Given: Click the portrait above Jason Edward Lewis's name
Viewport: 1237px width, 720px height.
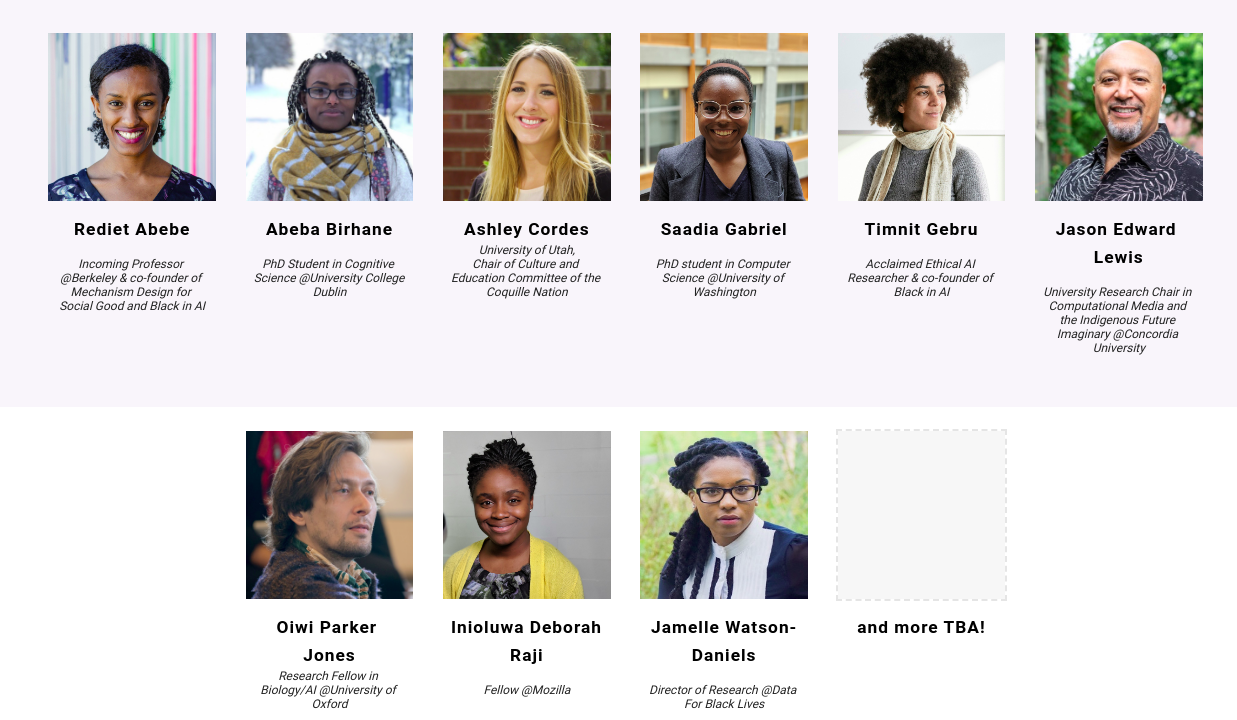Looking at the screenshot, I should [x=1119, y=117].
